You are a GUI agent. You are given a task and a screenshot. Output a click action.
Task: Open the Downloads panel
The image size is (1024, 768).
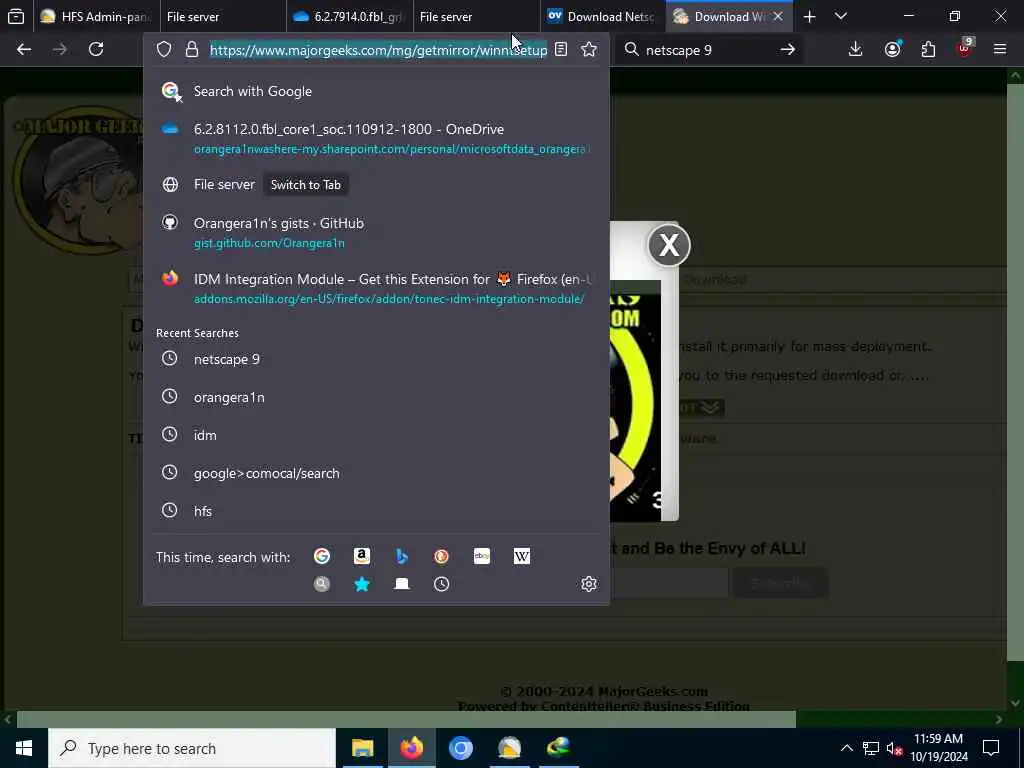tap(856, 50)
